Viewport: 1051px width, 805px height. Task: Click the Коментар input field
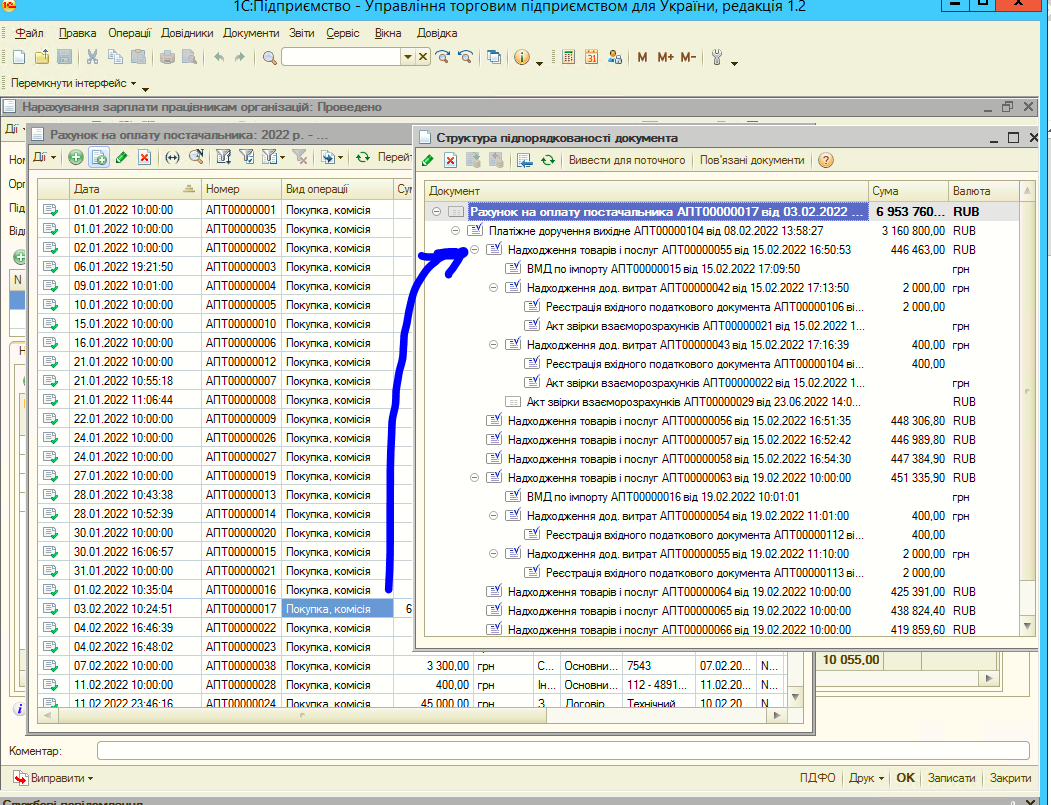point(563,751)
